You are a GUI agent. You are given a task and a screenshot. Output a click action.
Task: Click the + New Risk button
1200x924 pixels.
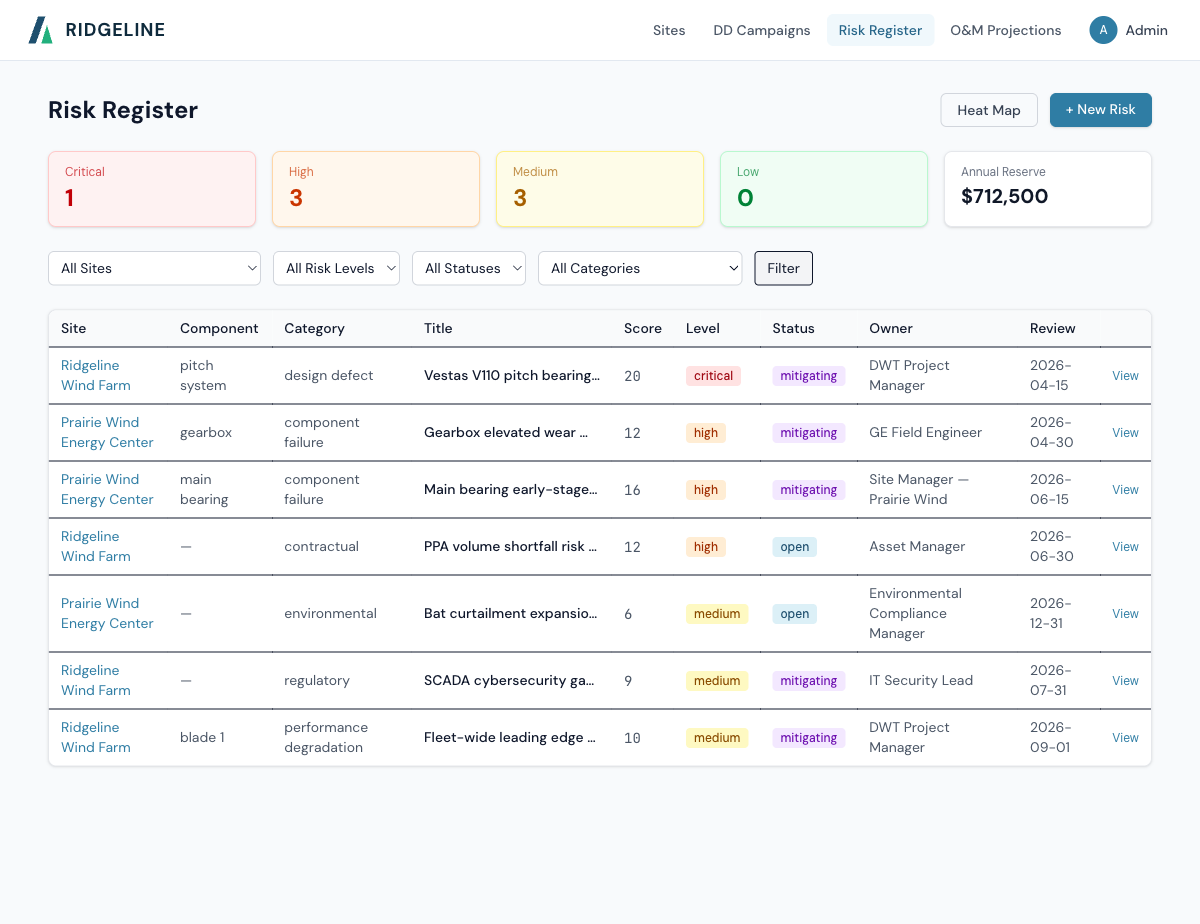(x=1100, y=110)
